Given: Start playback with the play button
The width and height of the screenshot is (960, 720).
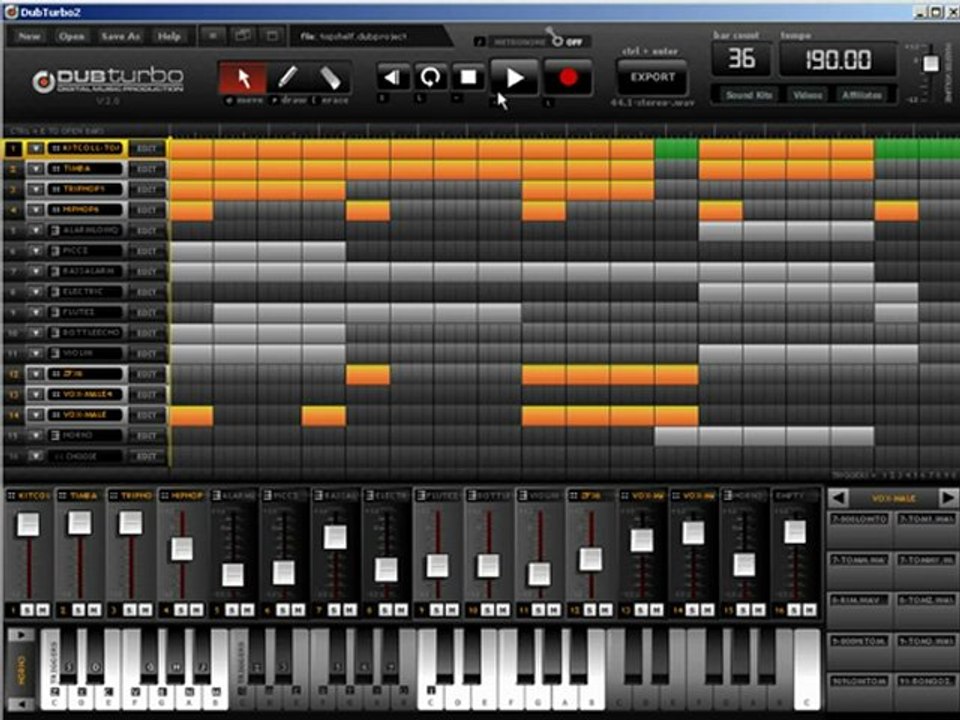Looking at the screenshot, I should 514,78.
